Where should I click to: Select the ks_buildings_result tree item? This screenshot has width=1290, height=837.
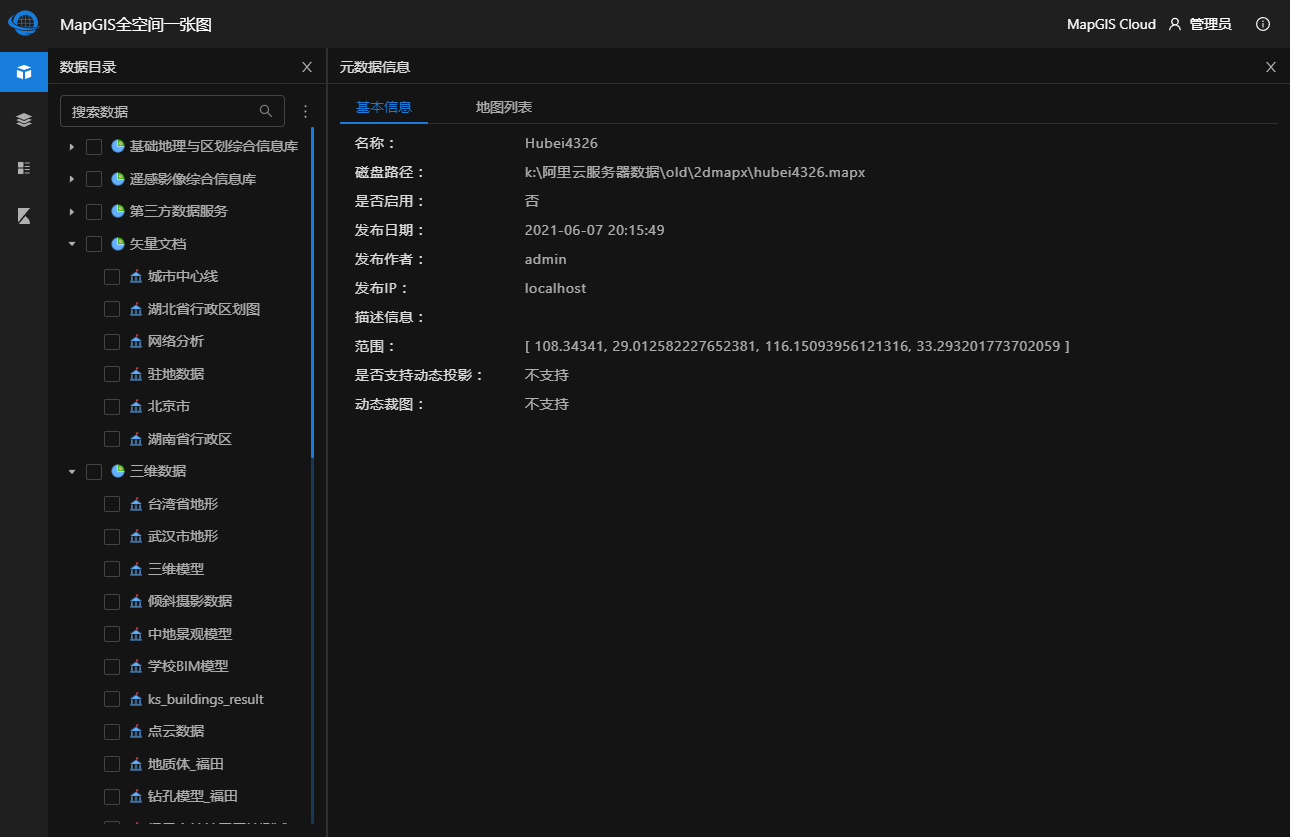point(206,699)
